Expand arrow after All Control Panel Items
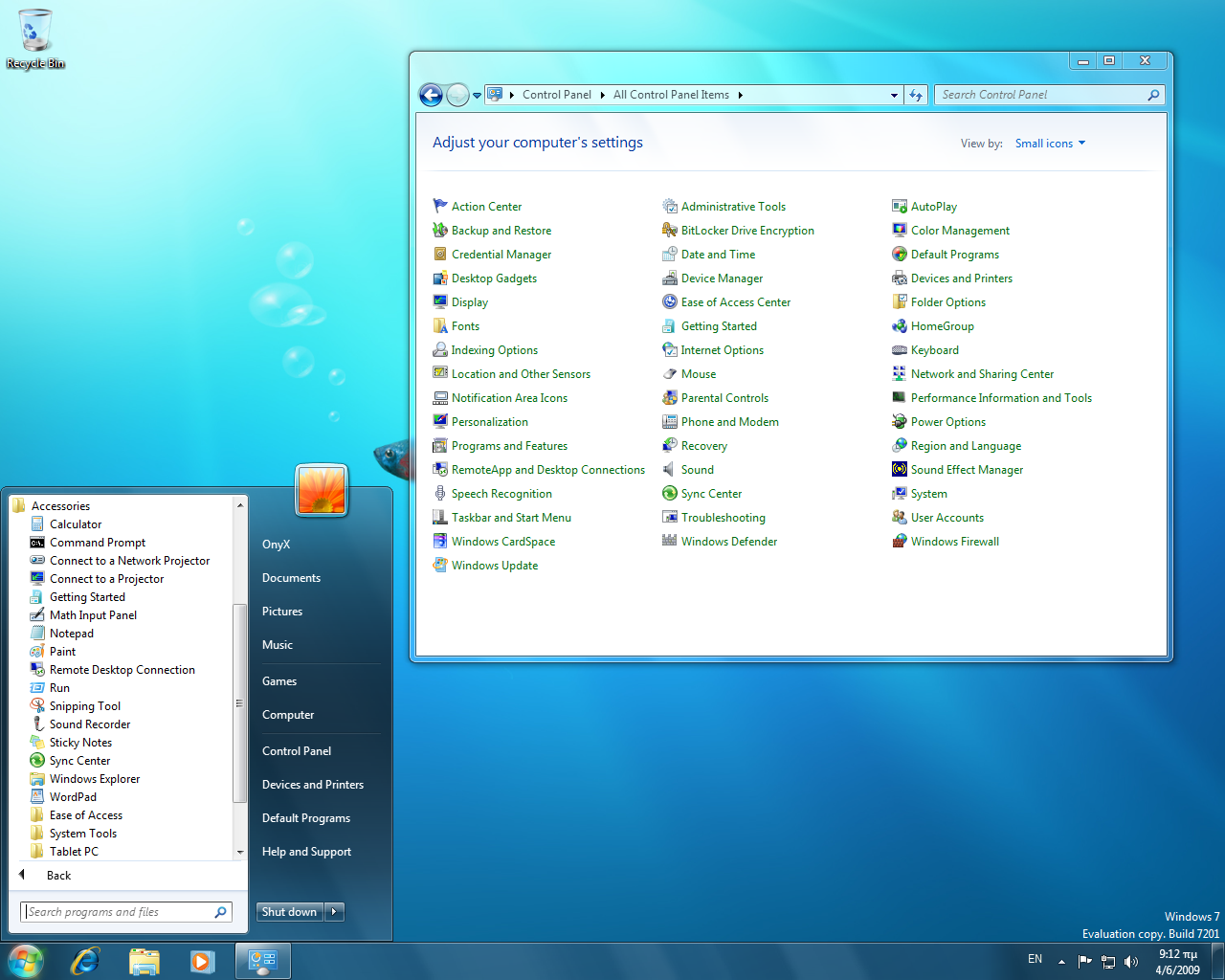This screenshot has height=980, width=1225. point(740,95)
